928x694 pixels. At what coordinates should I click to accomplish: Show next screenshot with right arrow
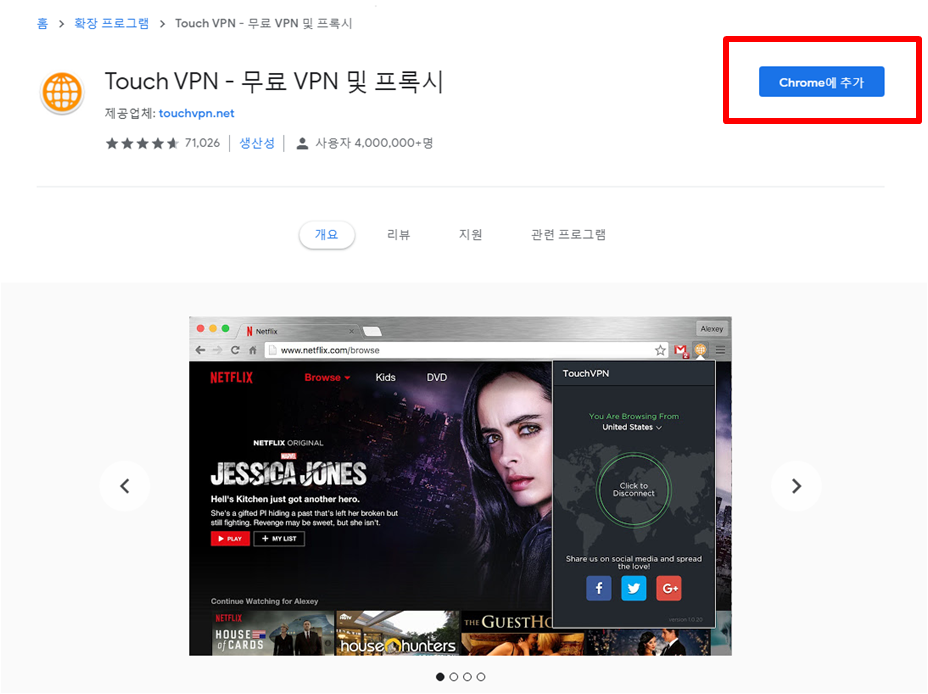(796, 486)
